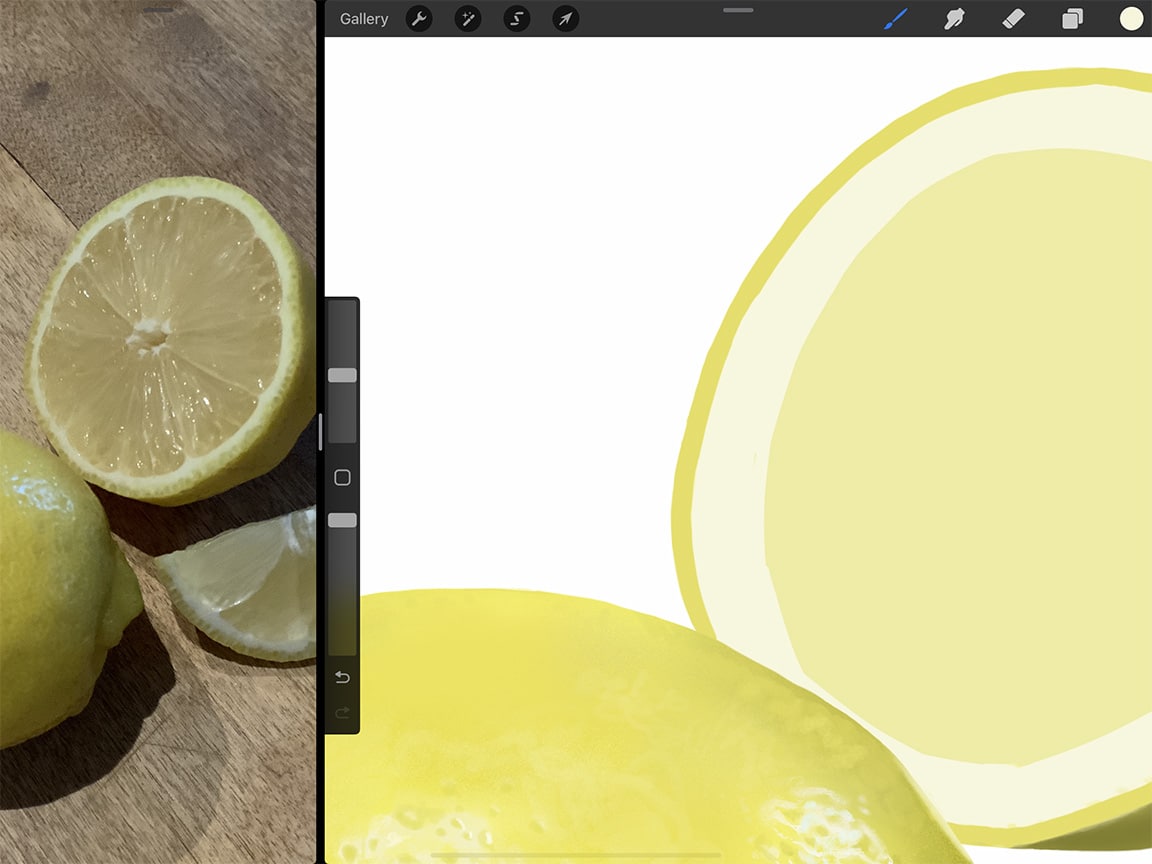Open the Layers panel

[x=1072, y=18]
